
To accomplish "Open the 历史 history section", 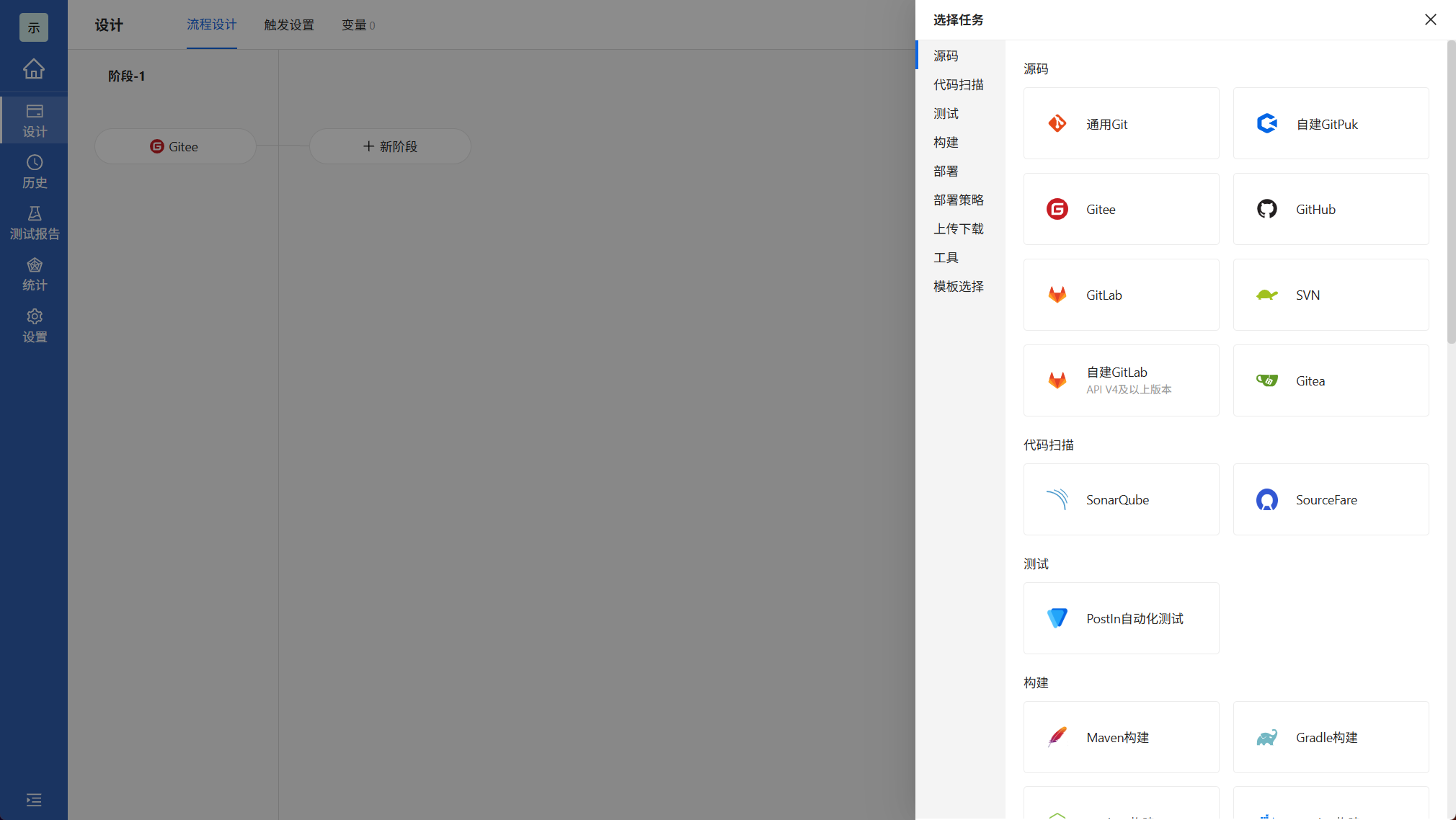I will [x=34, y=171].
